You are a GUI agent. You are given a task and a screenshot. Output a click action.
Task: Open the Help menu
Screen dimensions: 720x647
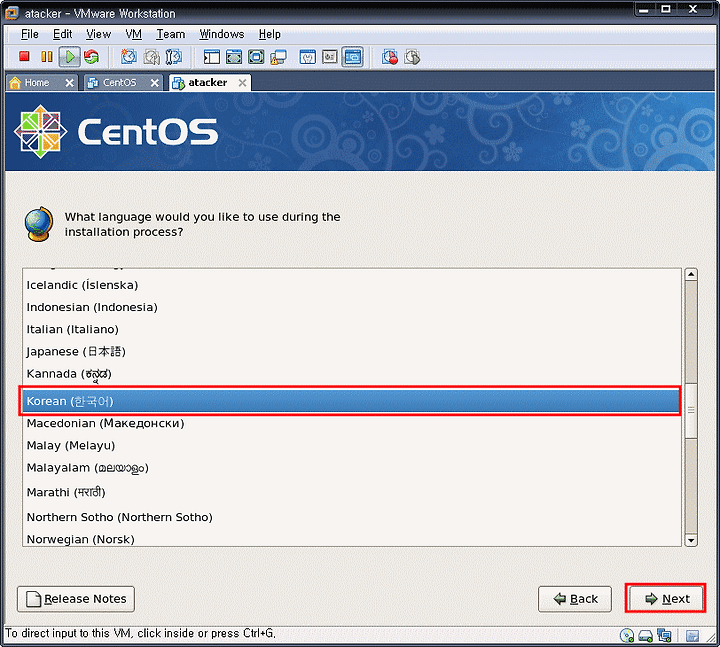tap(270, 34)
